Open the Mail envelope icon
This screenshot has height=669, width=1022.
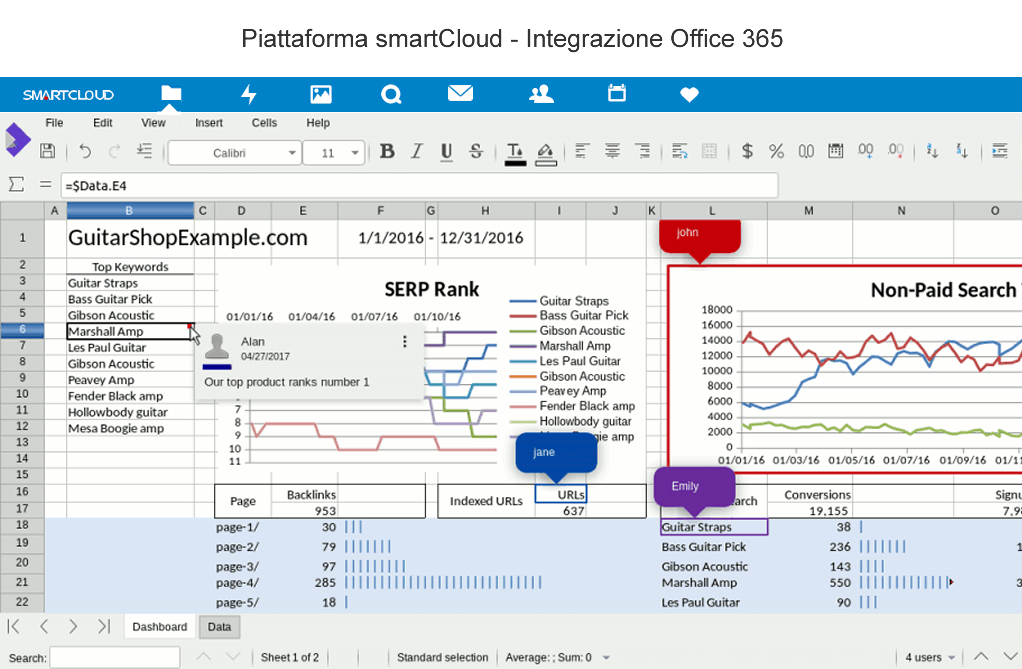pyautogui.click(x=460, y=94)
